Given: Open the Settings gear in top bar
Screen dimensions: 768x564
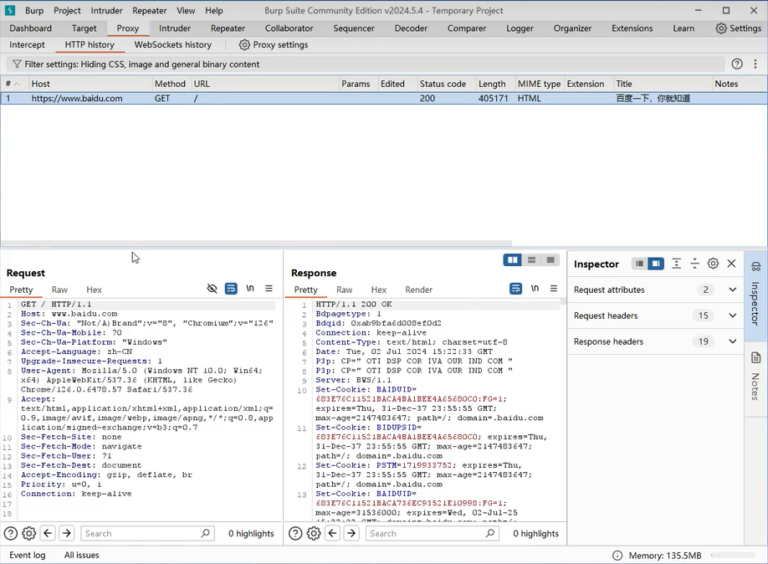Looking at the screenshot, I should click(721, 28).
